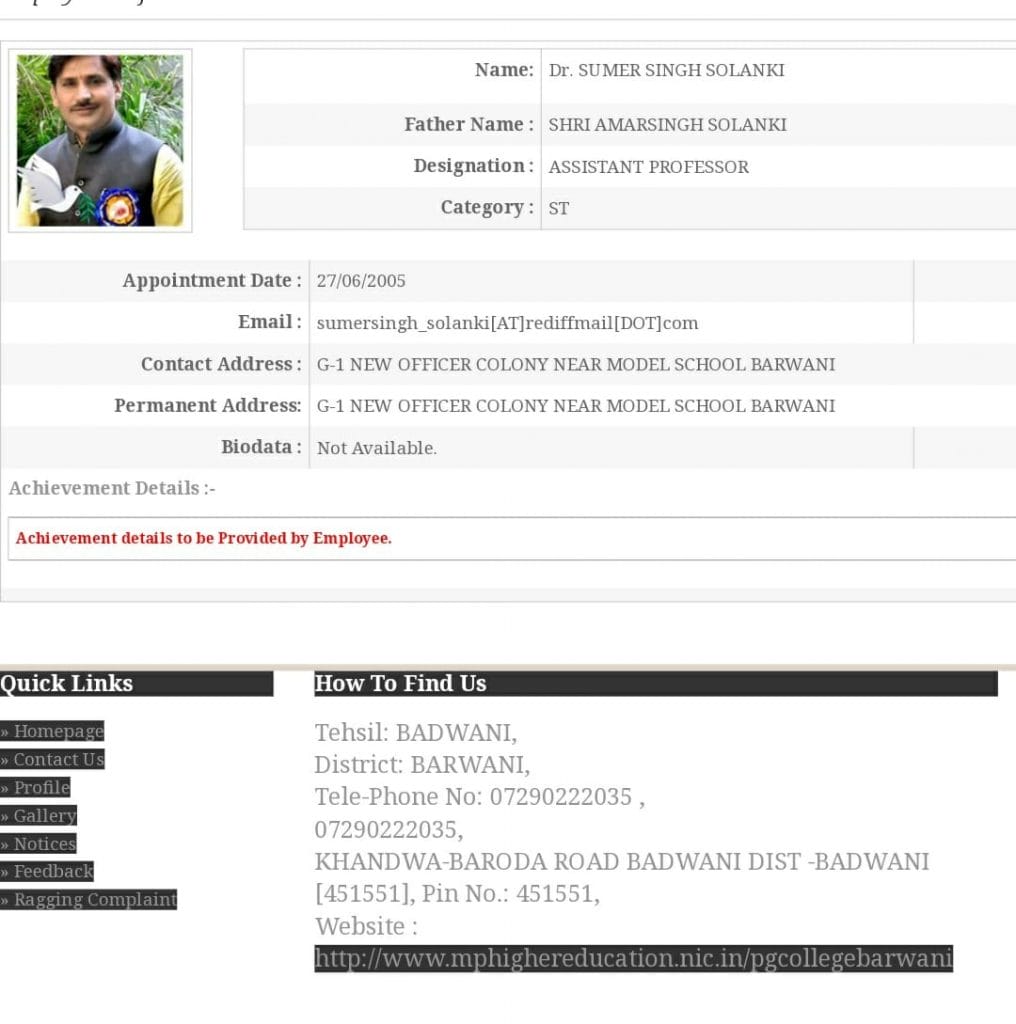The height and width of the screenshot is (1024, 1016).
Task: Click the red achievement details notice
Action: (204, 538)
